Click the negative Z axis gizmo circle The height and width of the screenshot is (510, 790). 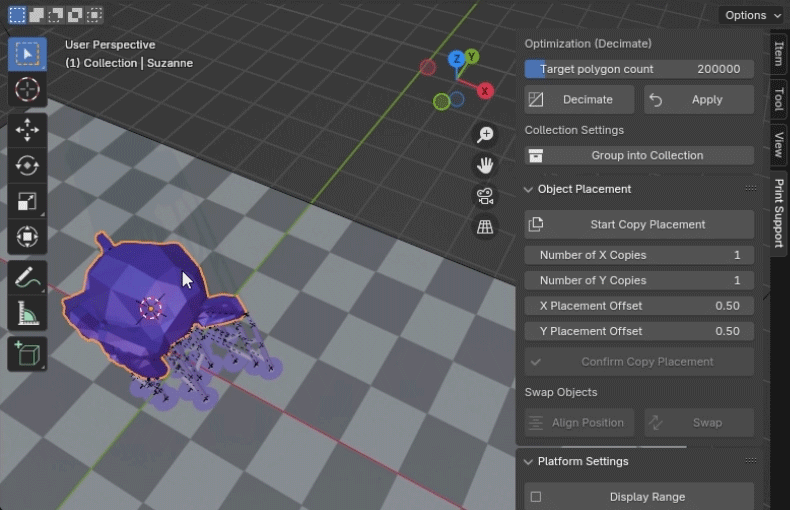coord(457,99)
